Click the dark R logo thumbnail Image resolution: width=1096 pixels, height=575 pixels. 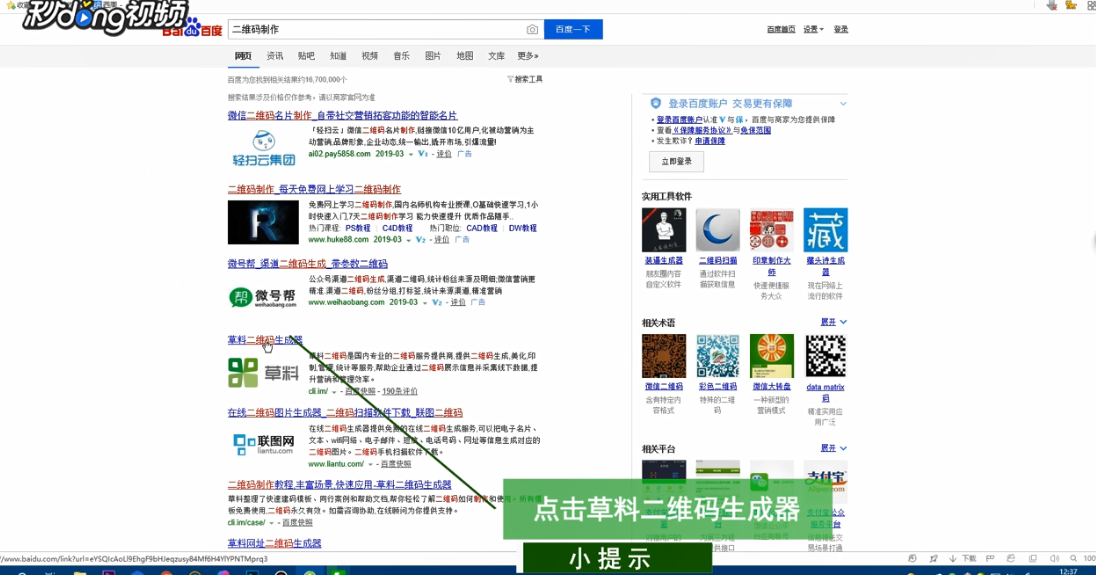(x=264, y=222)
